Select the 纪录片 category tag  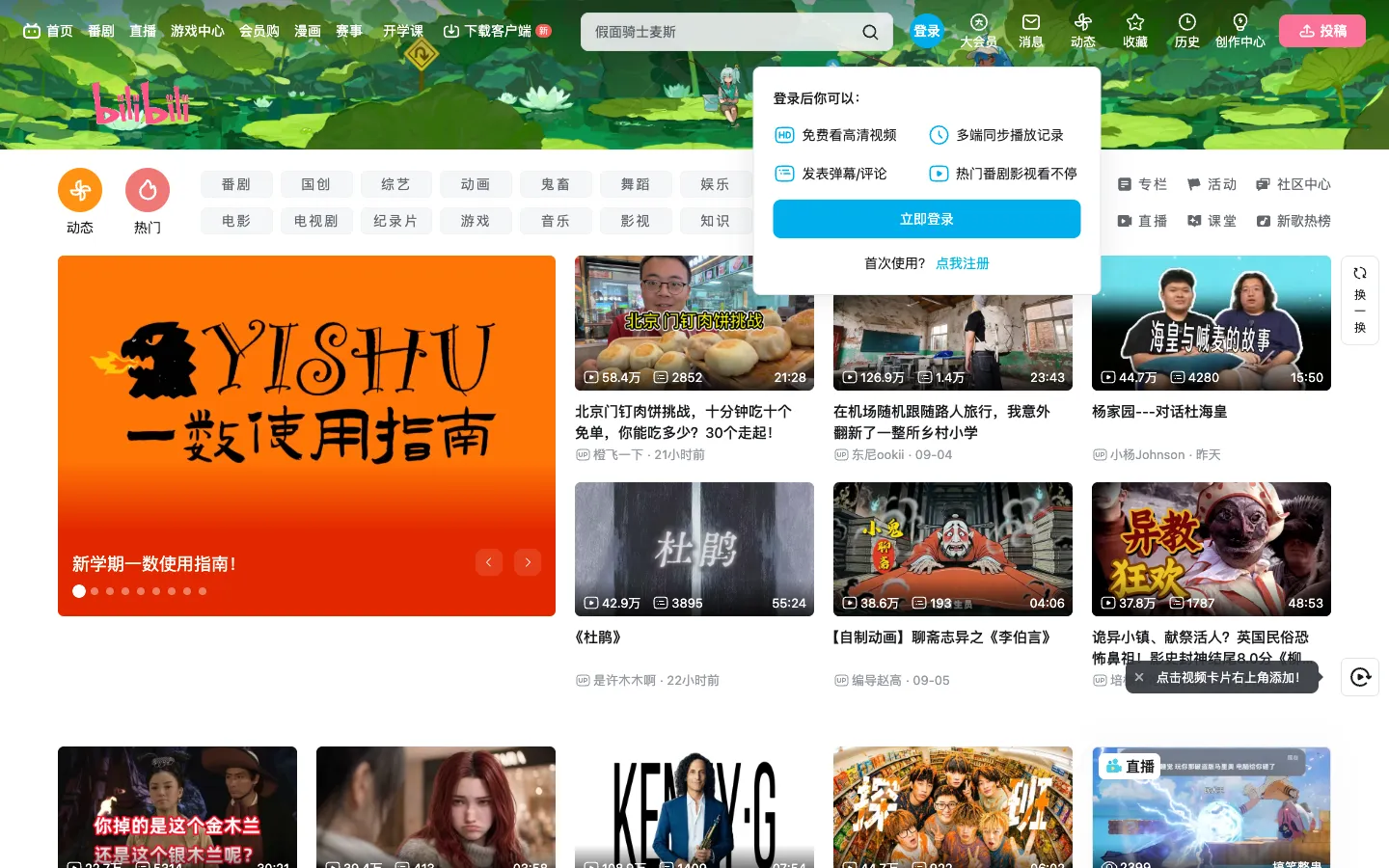(396, 221)
